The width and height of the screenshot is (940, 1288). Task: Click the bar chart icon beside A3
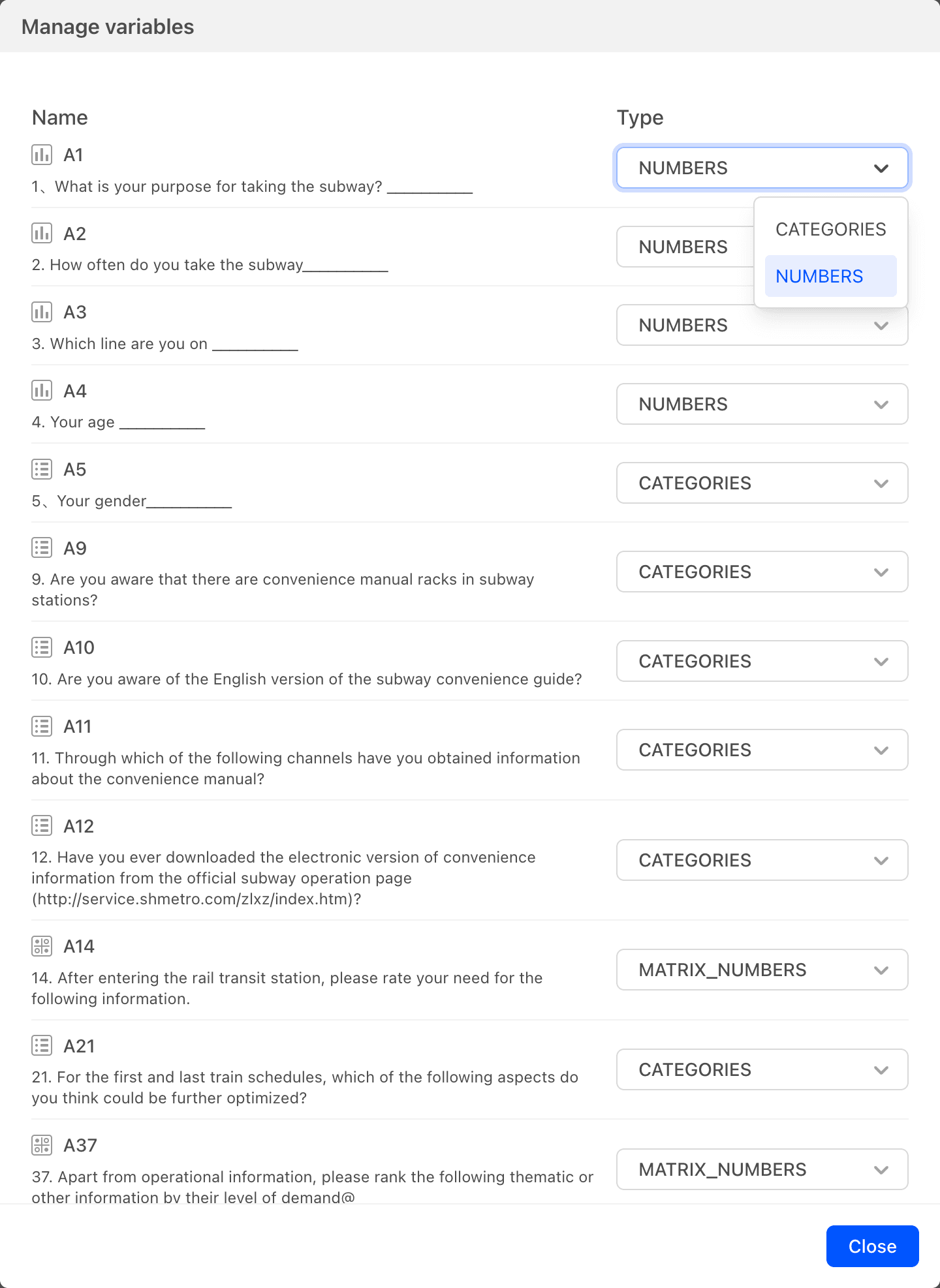[42, 312]
